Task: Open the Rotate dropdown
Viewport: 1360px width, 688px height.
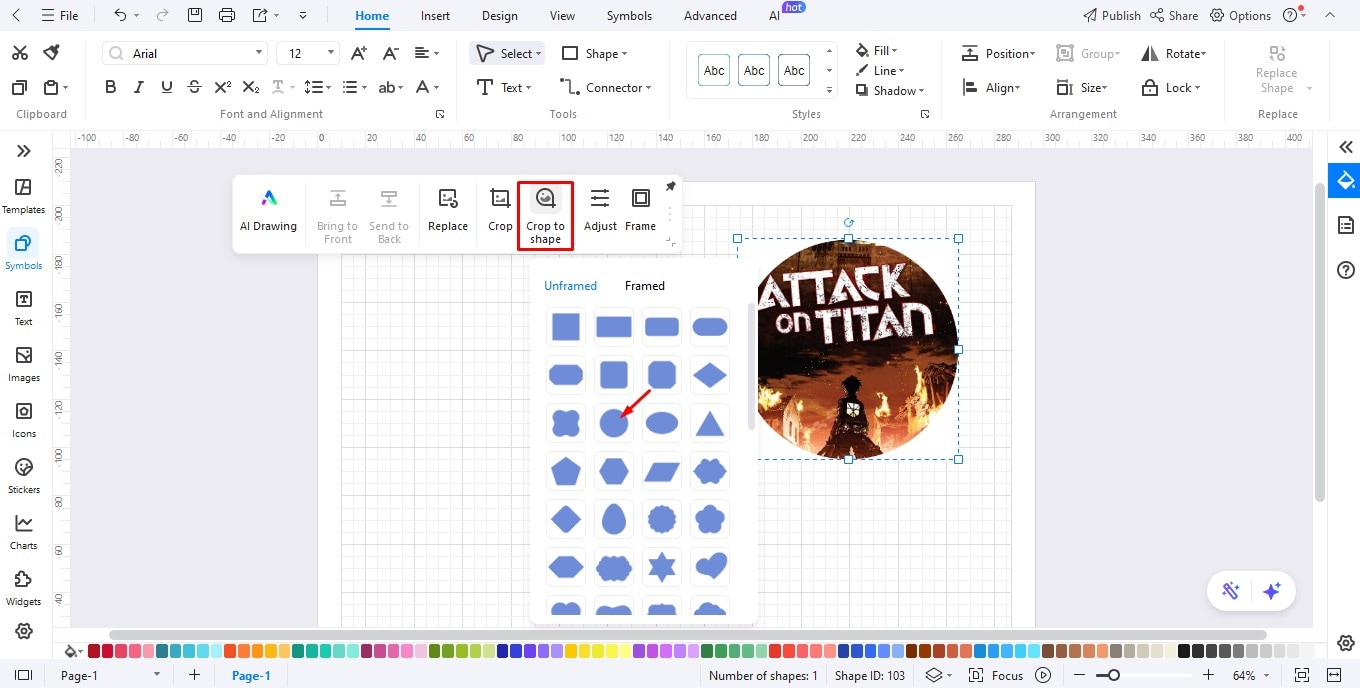Action: [1174, 53]
